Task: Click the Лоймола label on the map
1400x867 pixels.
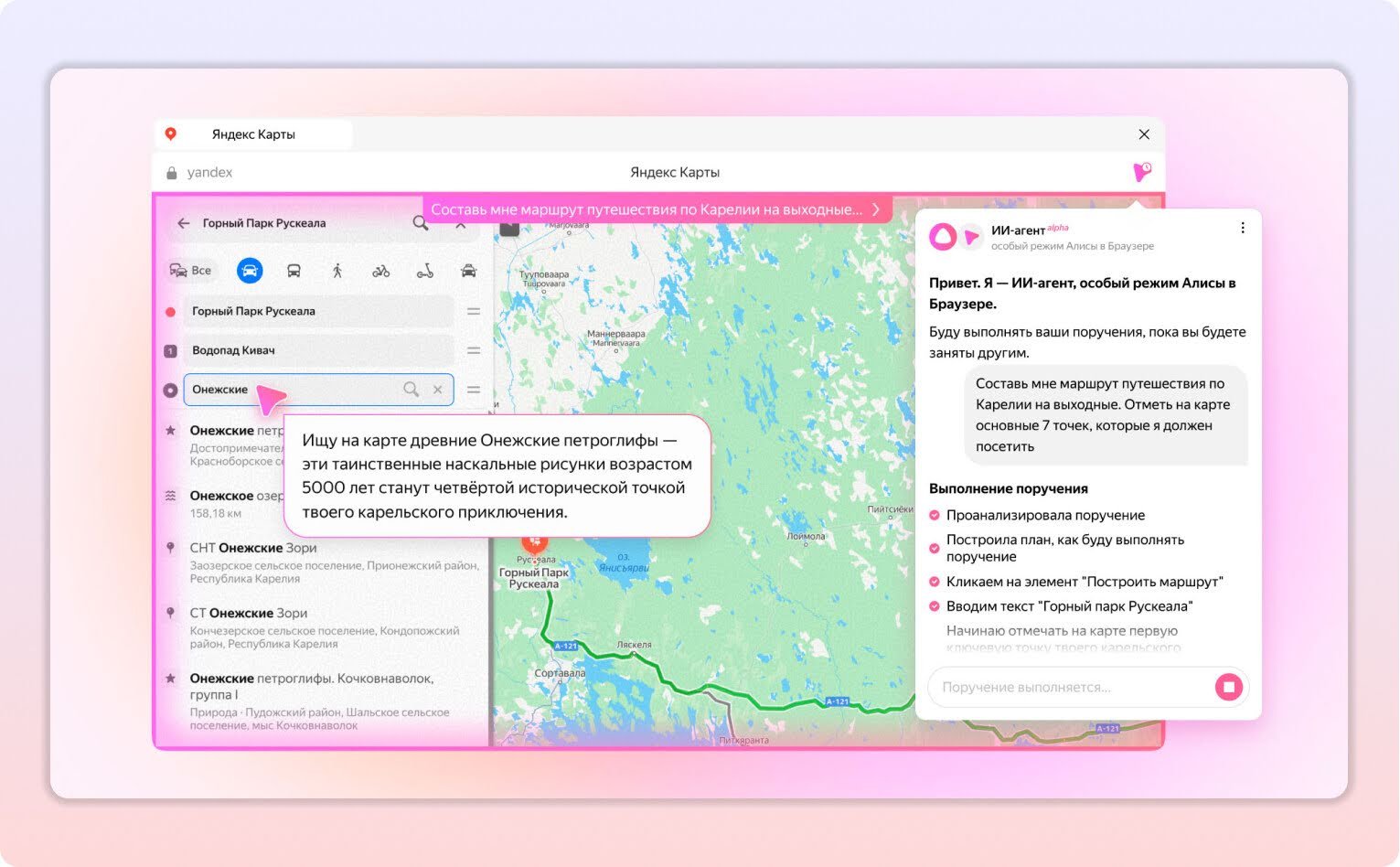Action: click(x=806, y=536)
